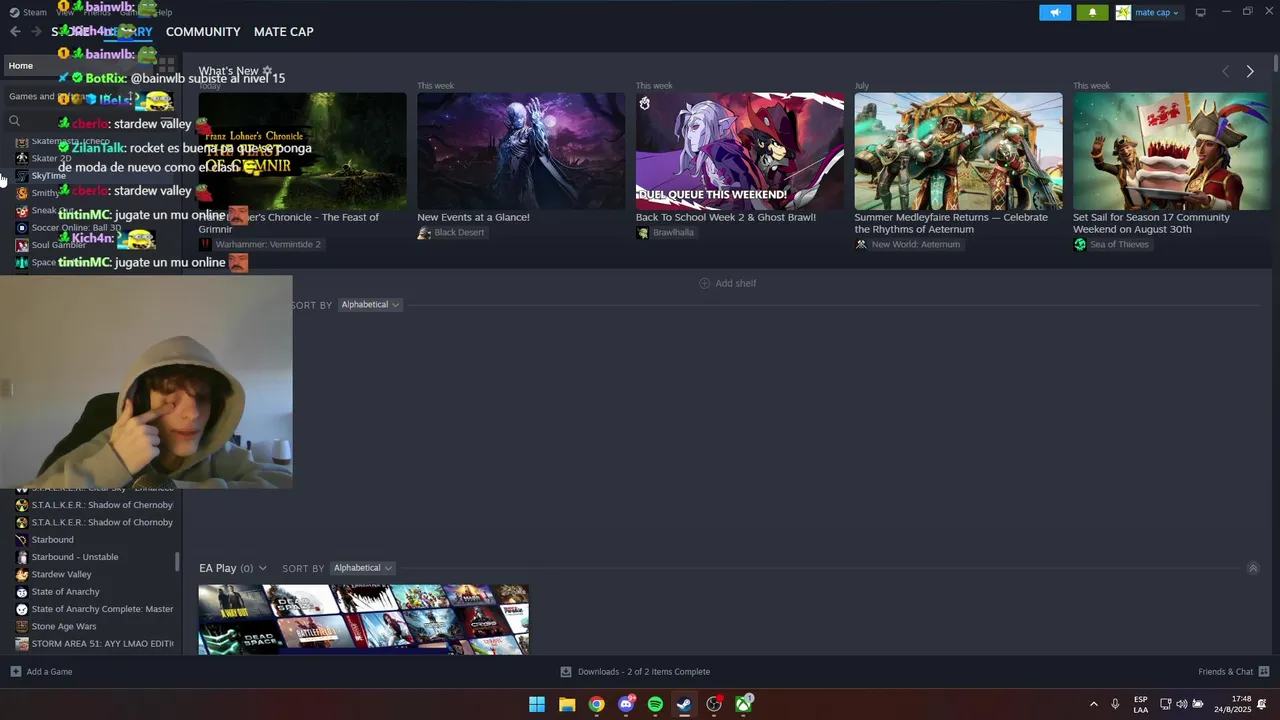The image size is (1280, 720).
Task: Click the main page scrollbar
Action: click(x=1276, y=63)
